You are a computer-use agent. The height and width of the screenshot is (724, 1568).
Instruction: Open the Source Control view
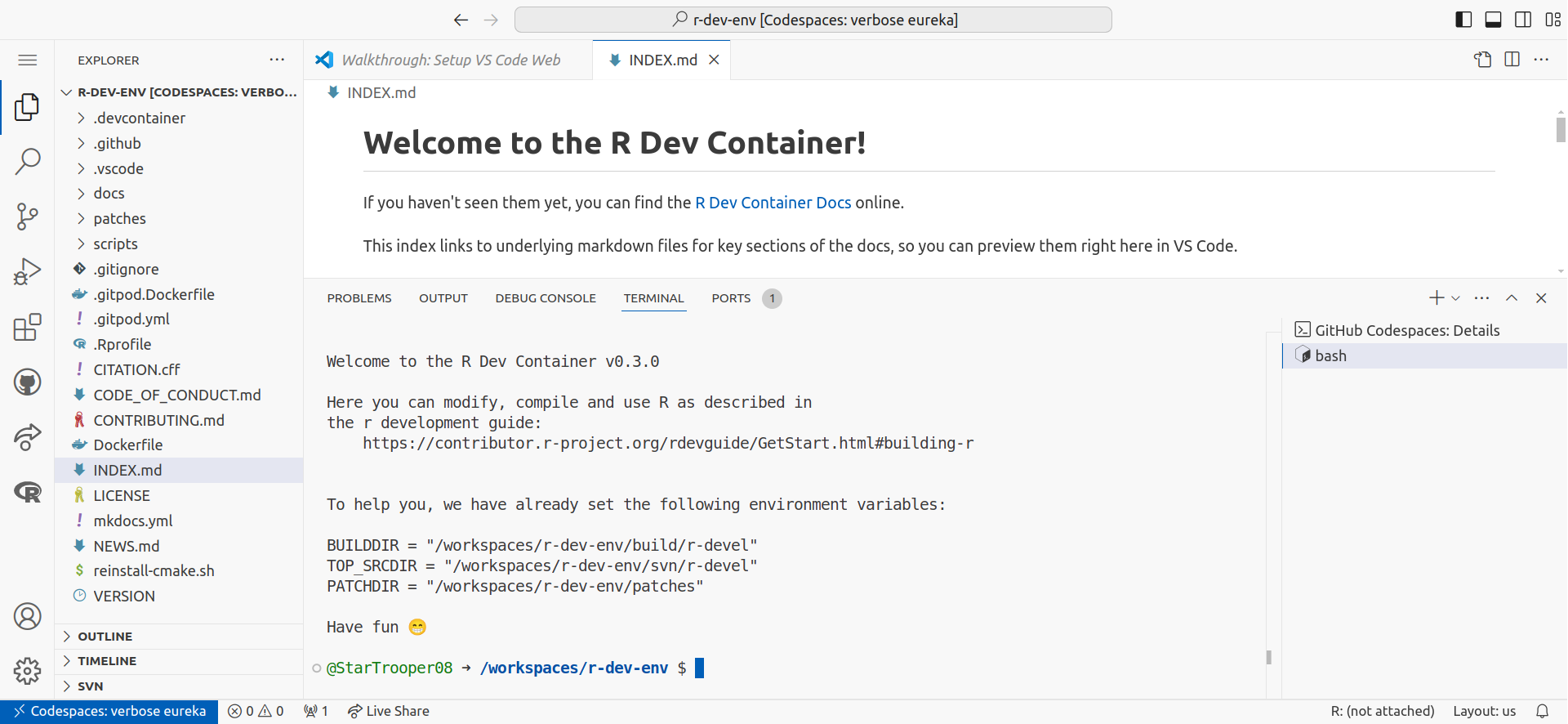(x=27, y=217)
